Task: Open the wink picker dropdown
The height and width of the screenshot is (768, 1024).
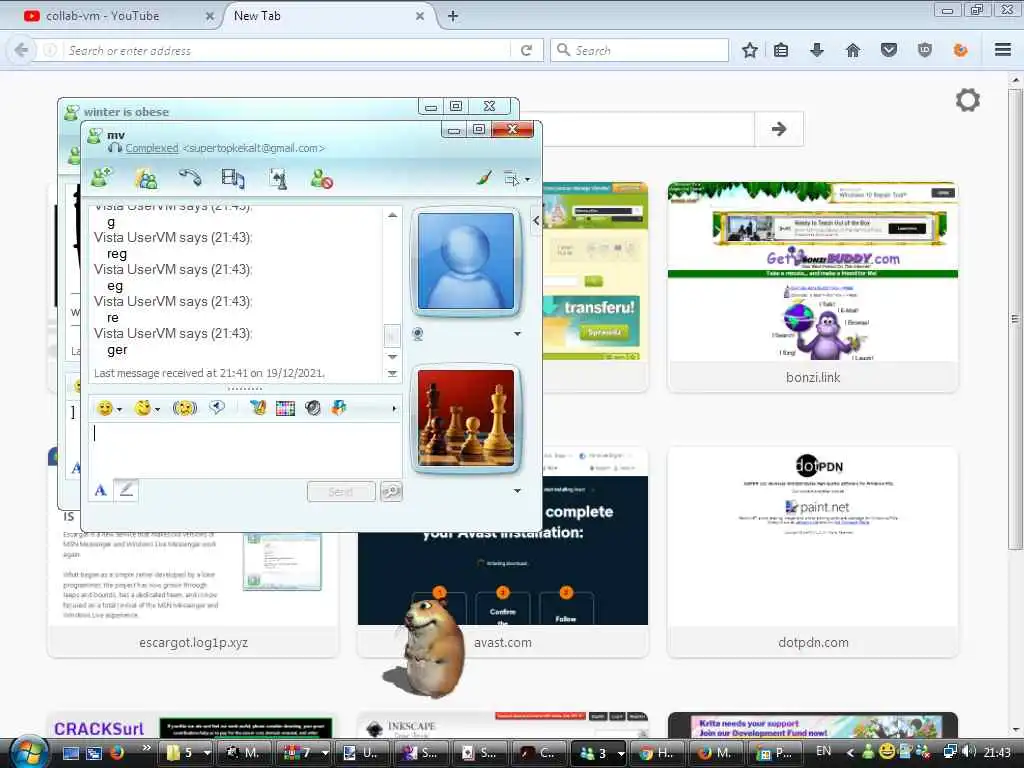Action: (147, 408)
